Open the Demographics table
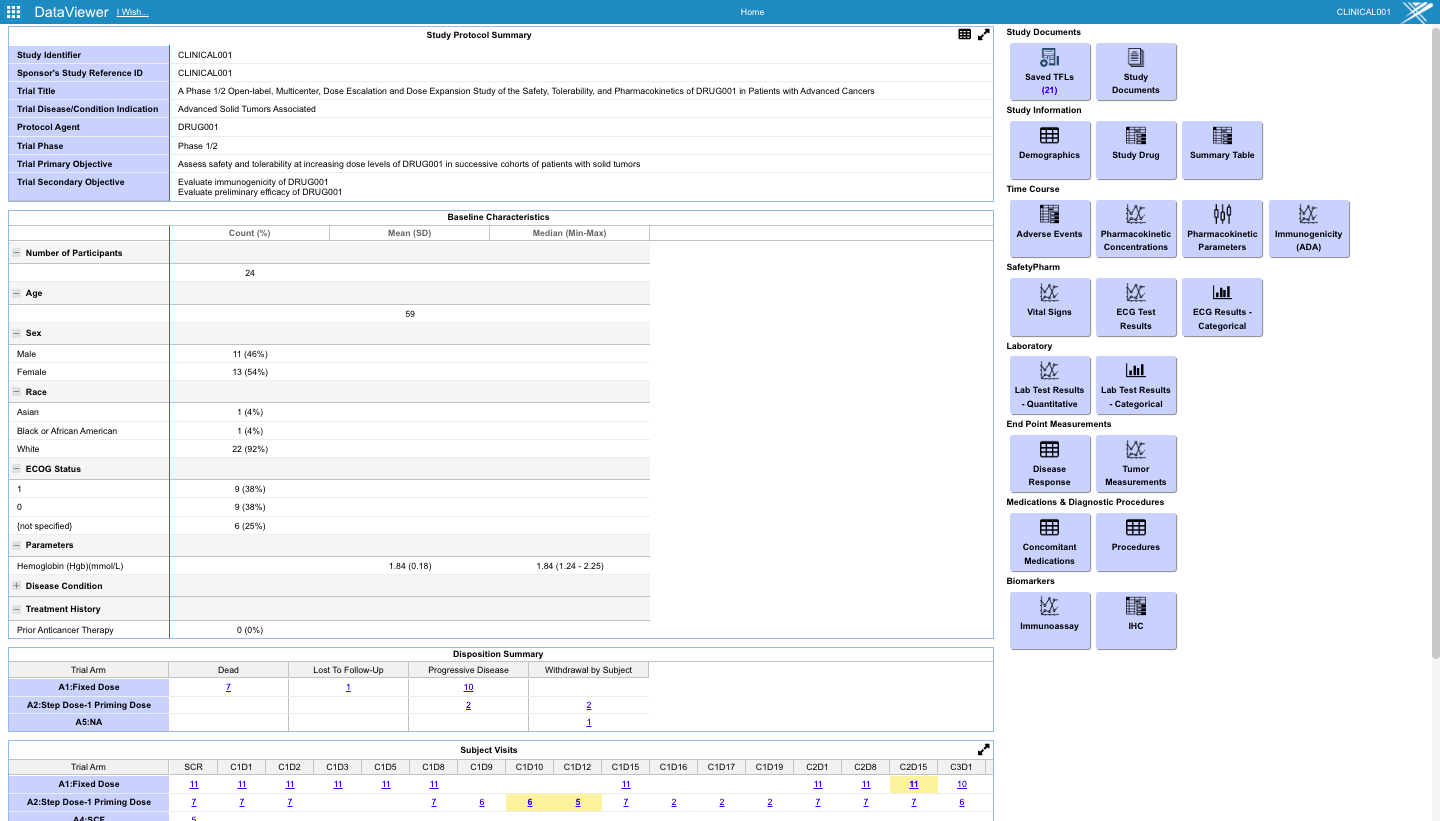 (1049, 150)
